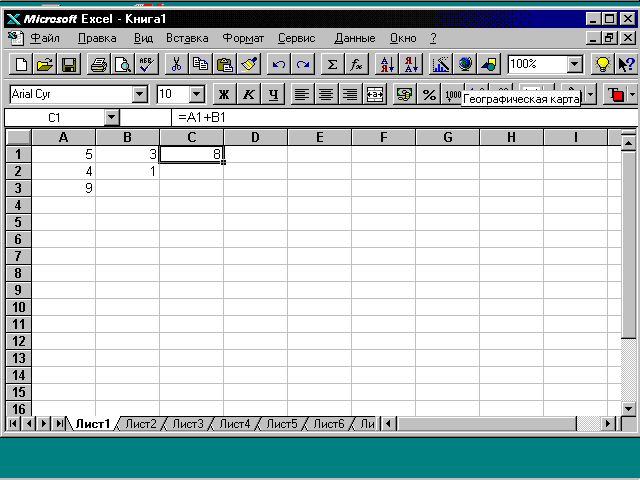Image resolution: width=640 pixels, height=480 pixels.
Task: Select the Thousands separator 1000 style button
Action: (453, 95)
